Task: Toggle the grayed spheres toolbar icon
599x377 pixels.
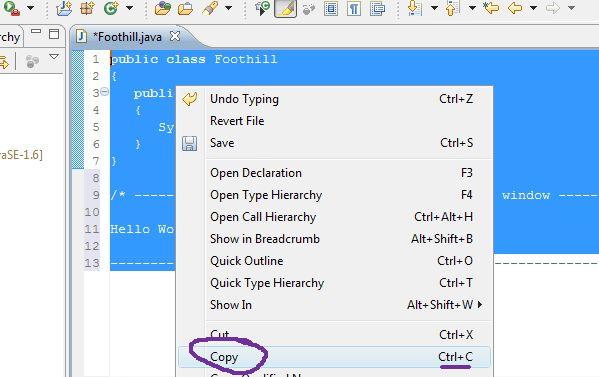Action: (309, 9)
